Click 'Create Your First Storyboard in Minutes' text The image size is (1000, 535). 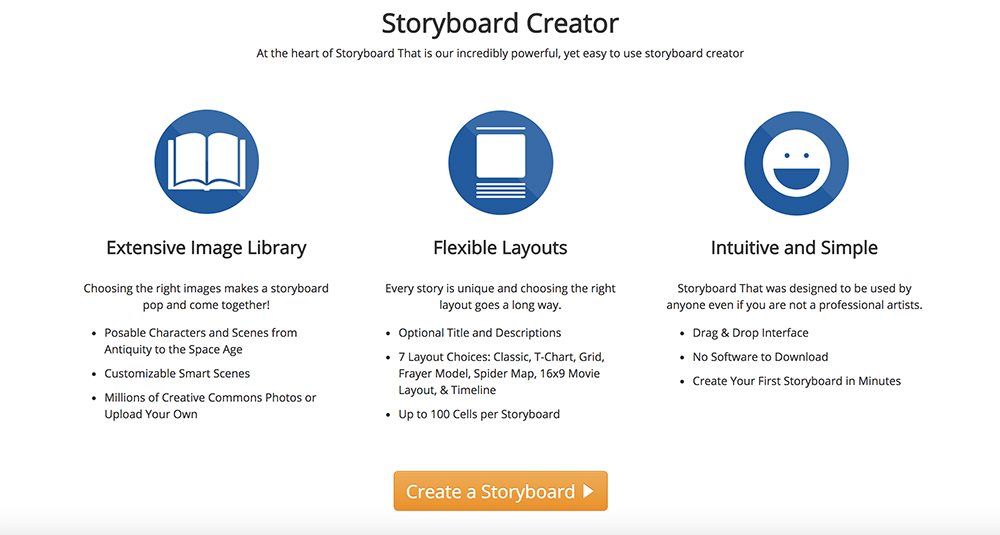797,381
